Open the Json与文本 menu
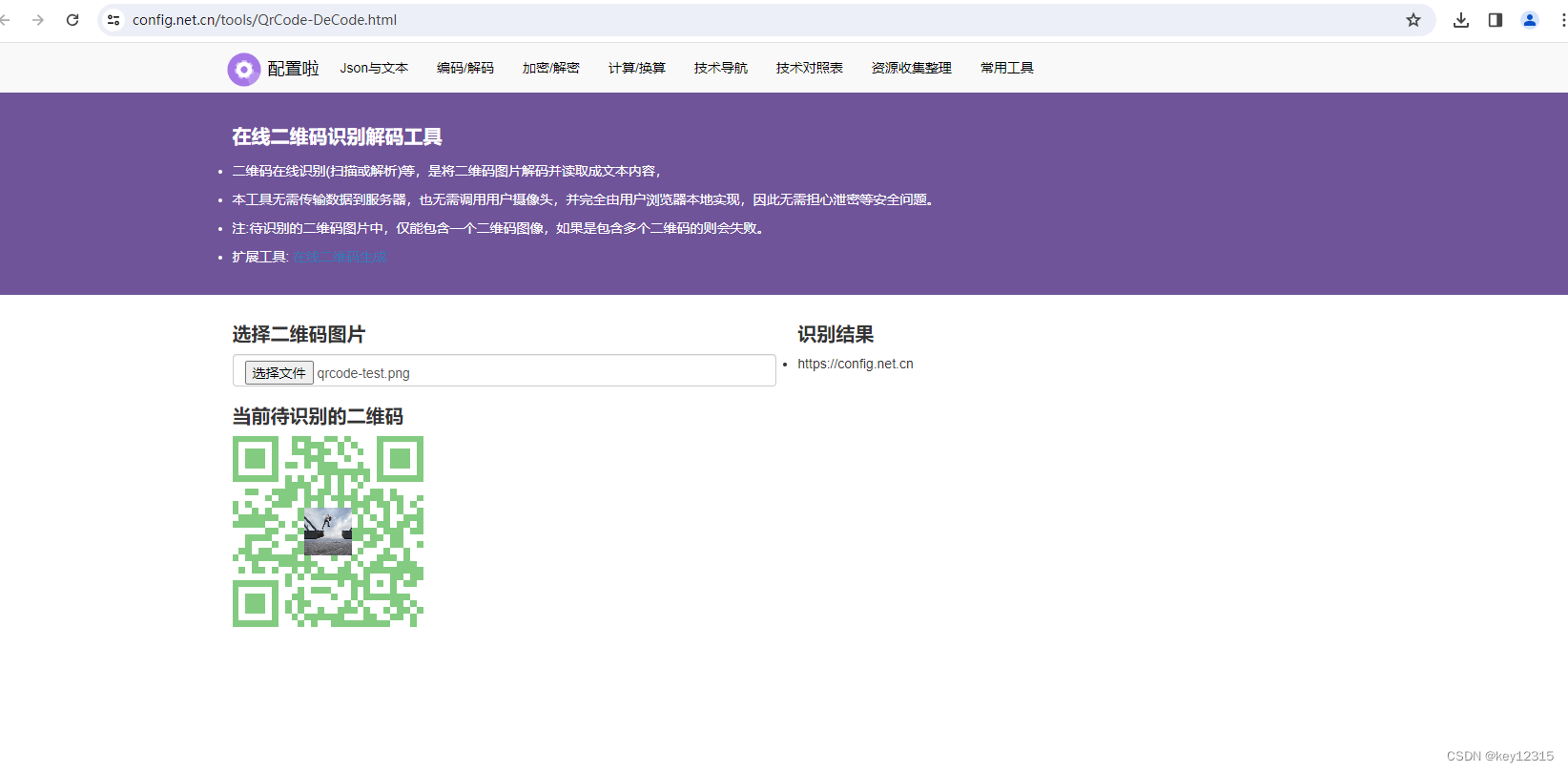This screenshot has width=1568, height=772. (x=374, y=68)
